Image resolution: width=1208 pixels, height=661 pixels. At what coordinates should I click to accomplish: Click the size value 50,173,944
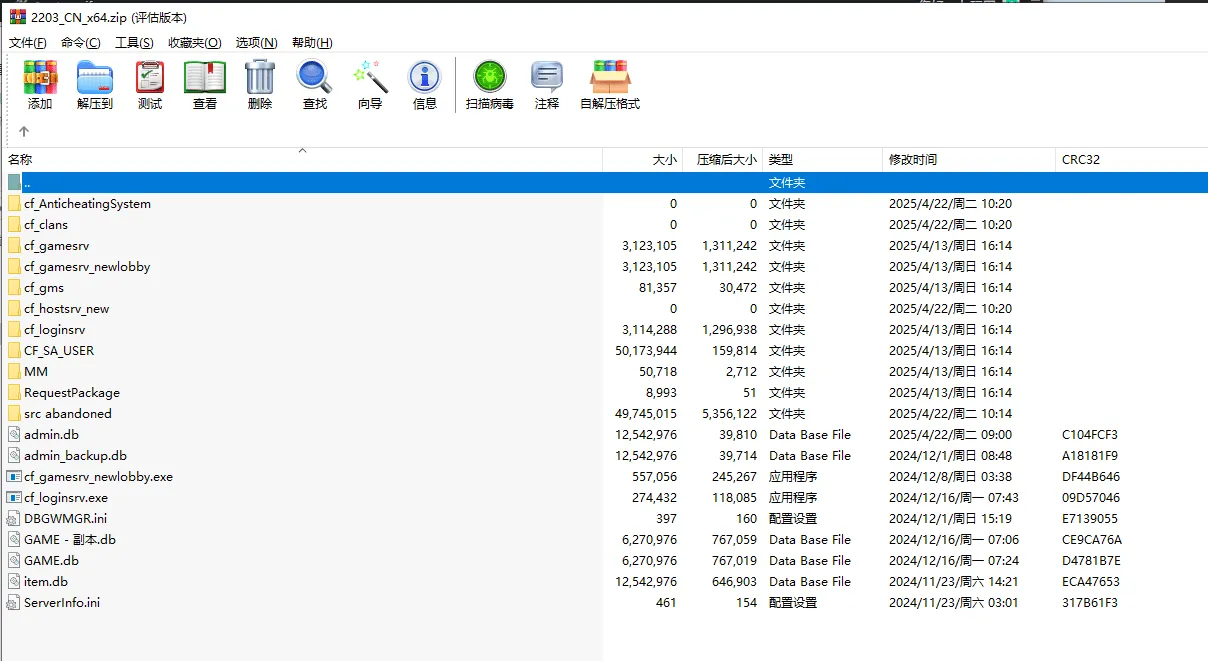[x=646, y=350]
